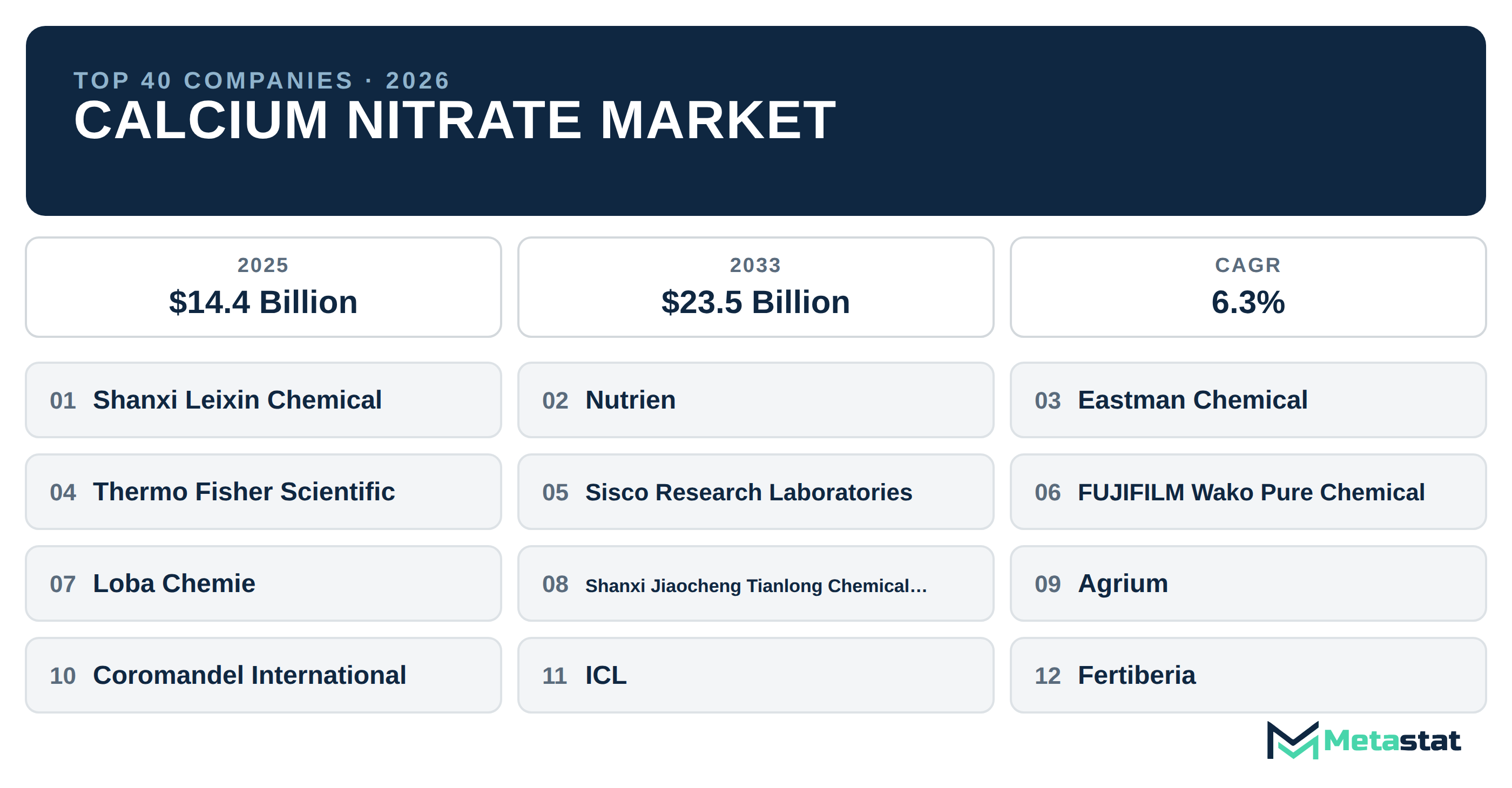
Task: Click the Calcium Nitrate Market title
Action: (455, 120)
